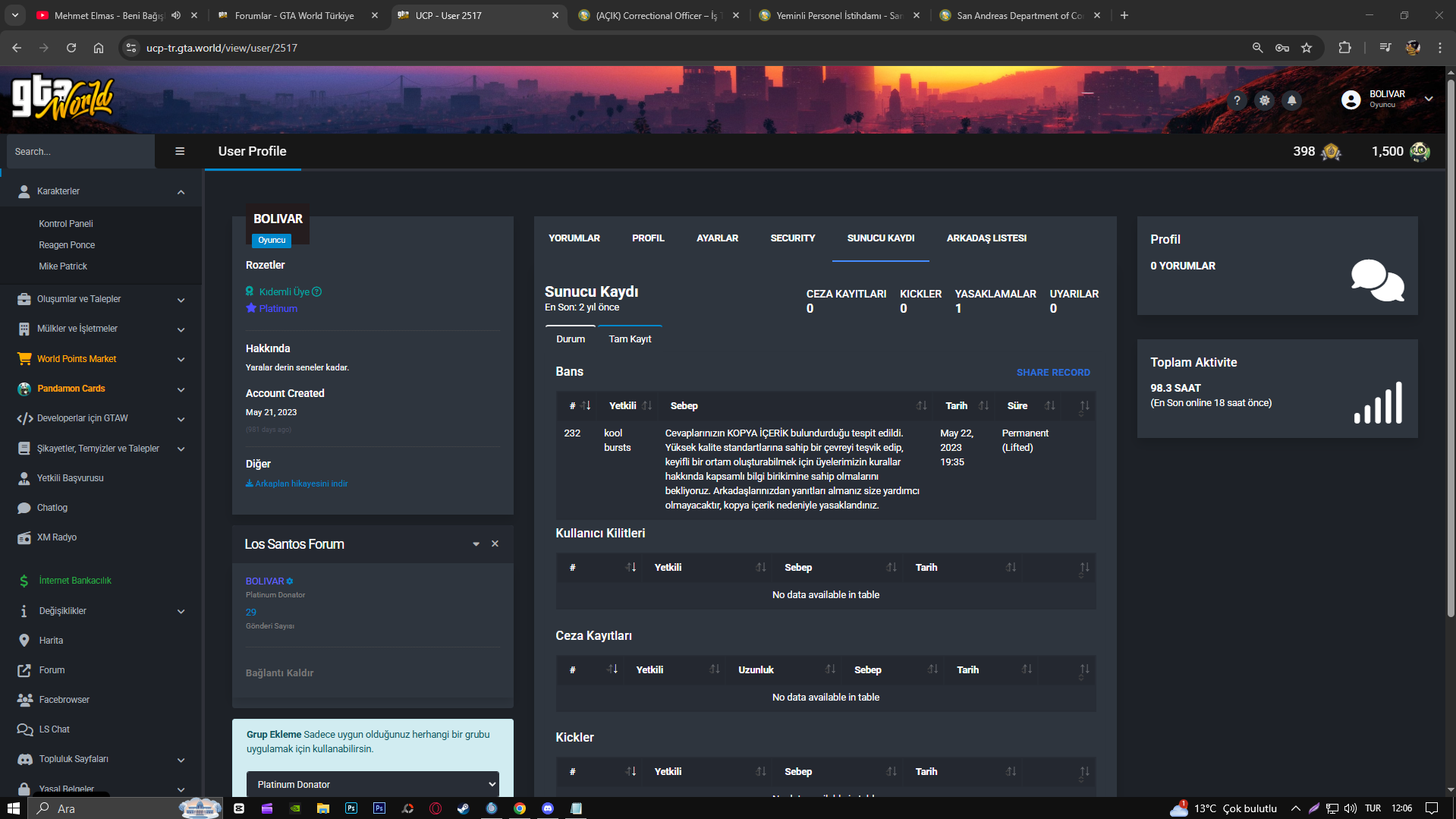Open Mike Patrick character page
This screenshot has width=1456, height=819.
[x=63, y=266]
